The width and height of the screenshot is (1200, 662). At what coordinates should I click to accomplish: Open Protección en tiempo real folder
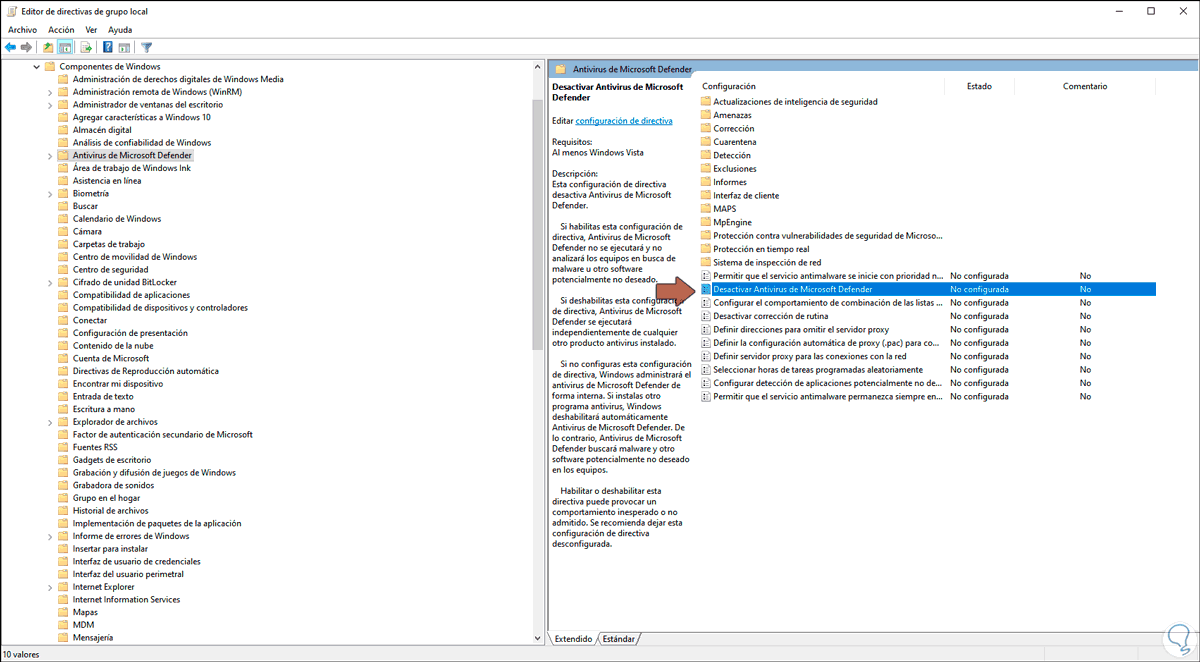coord(761,249)
